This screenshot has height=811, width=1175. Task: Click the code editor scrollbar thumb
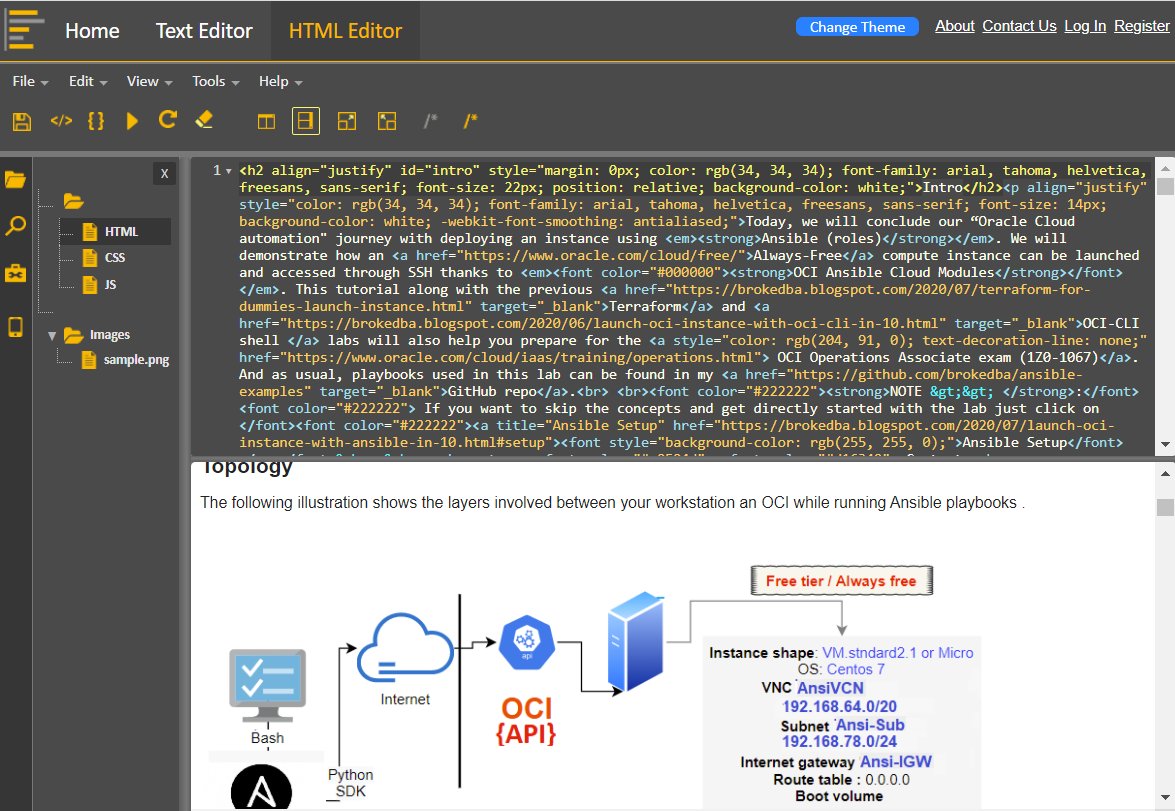(1165, 186)
